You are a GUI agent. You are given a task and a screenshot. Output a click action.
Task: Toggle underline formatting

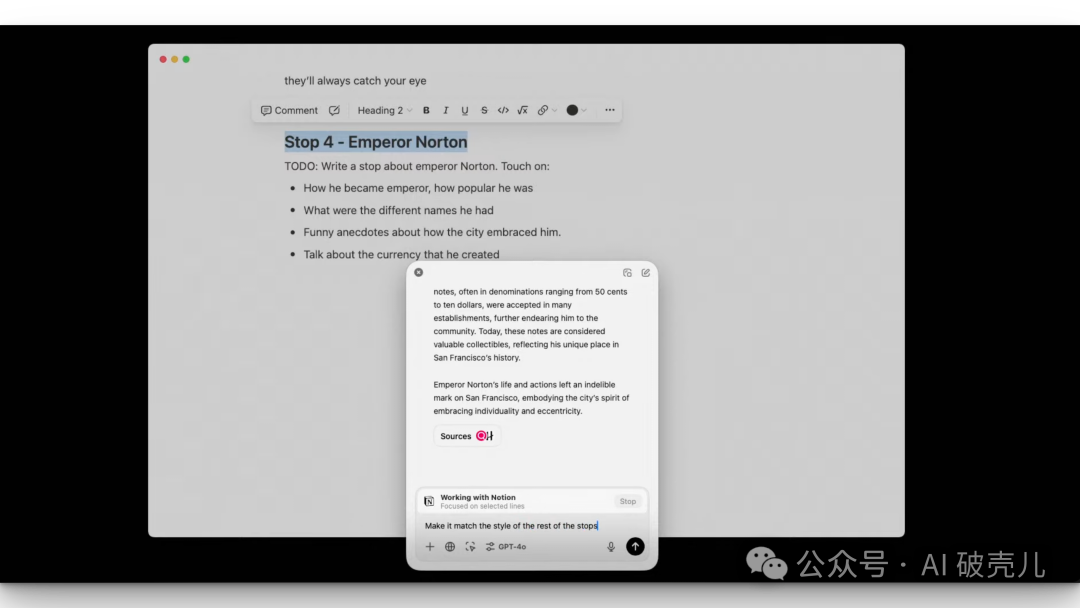(465, 110)
